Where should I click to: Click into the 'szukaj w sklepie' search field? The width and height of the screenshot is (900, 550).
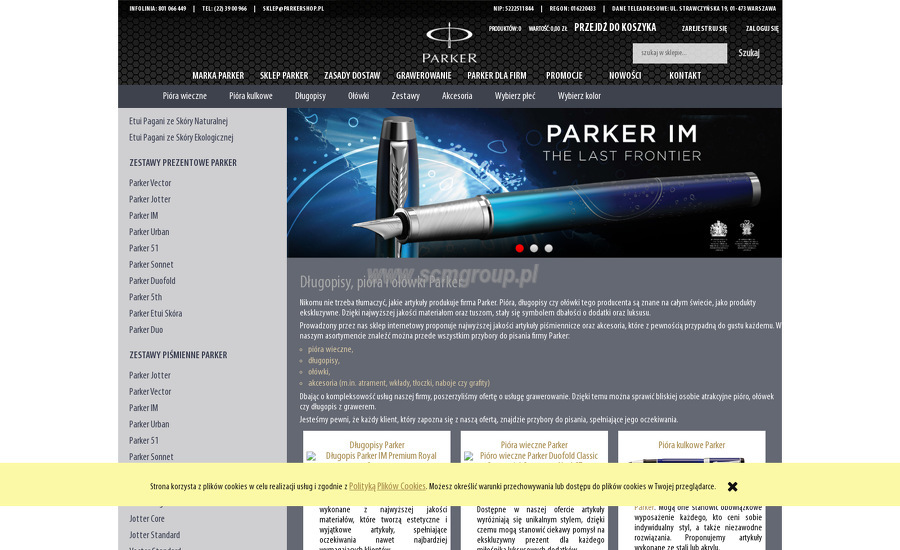(x=680, y=53)
